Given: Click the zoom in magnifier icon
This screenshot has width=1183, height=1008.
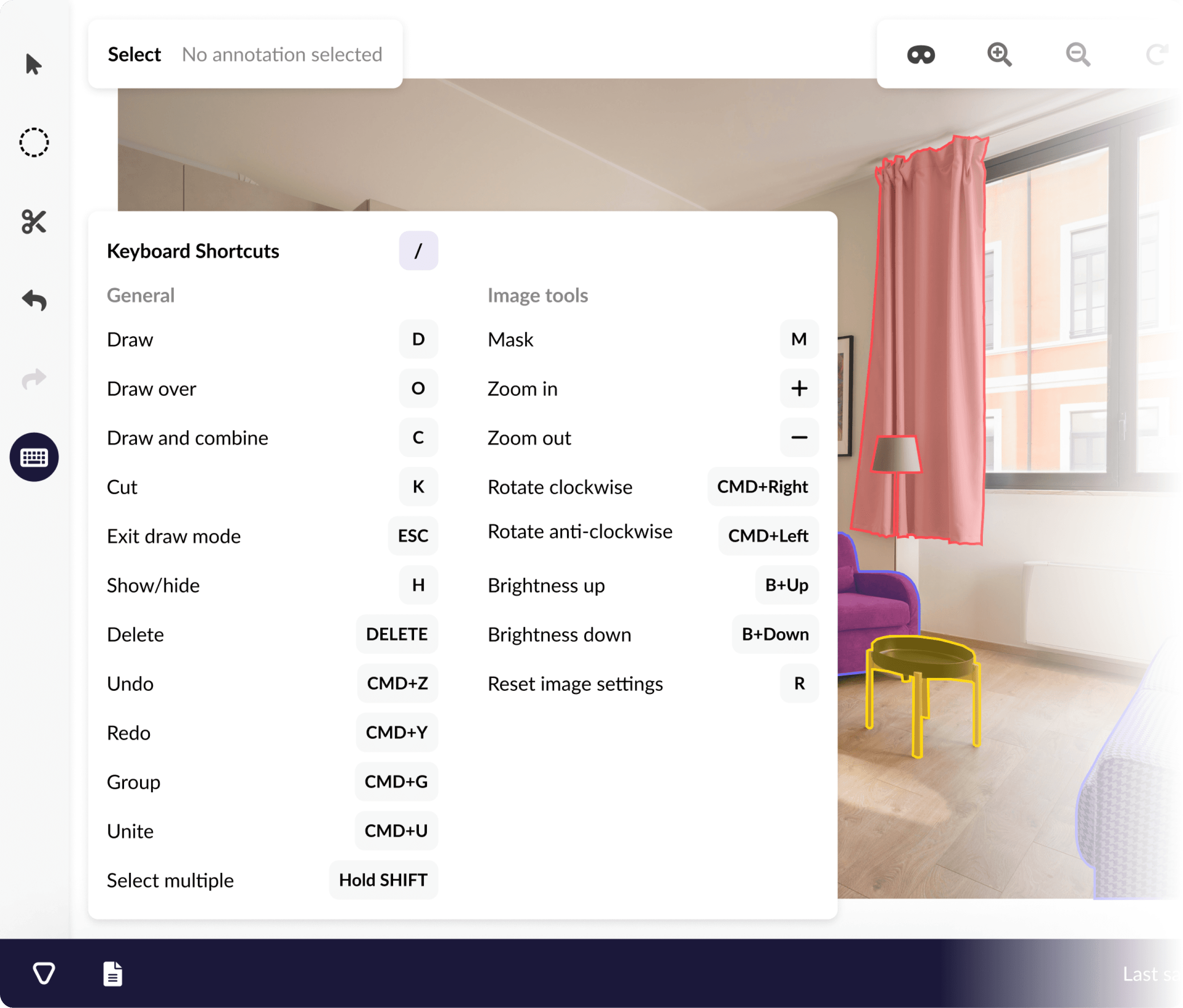Looking at the screenshot, I should [999, 55].
